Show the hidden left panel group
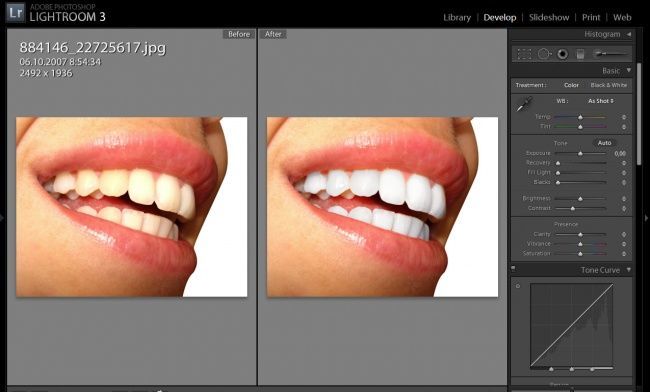This screenshot has width=650, height=392. pyautogui.click(x=2, y=217)
